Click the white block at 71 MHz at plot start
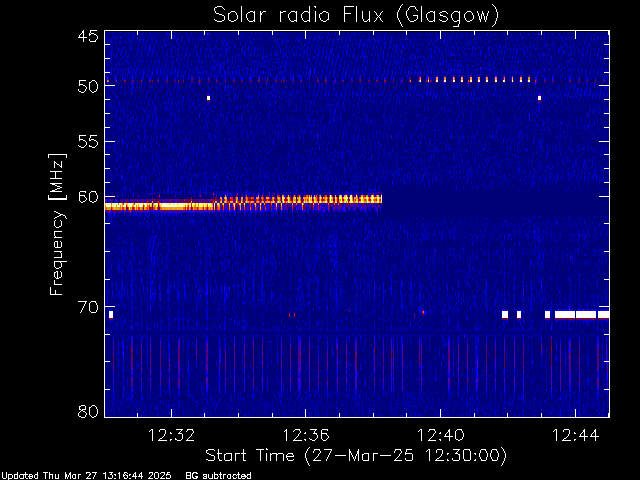Image resolution: width=640 pixels, height=480 pixels. pos(111,315)
